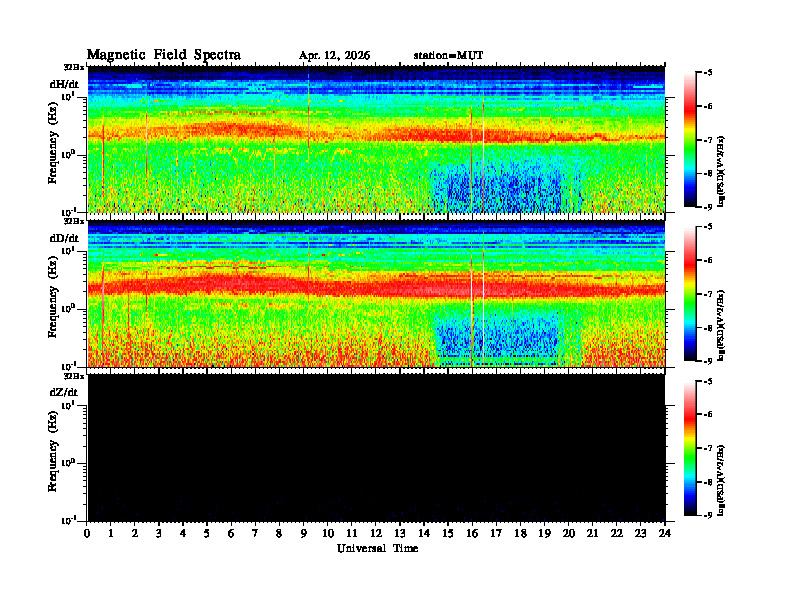Click the log(PSD) unit label beside dZ/dt color bar

(722, 480)
